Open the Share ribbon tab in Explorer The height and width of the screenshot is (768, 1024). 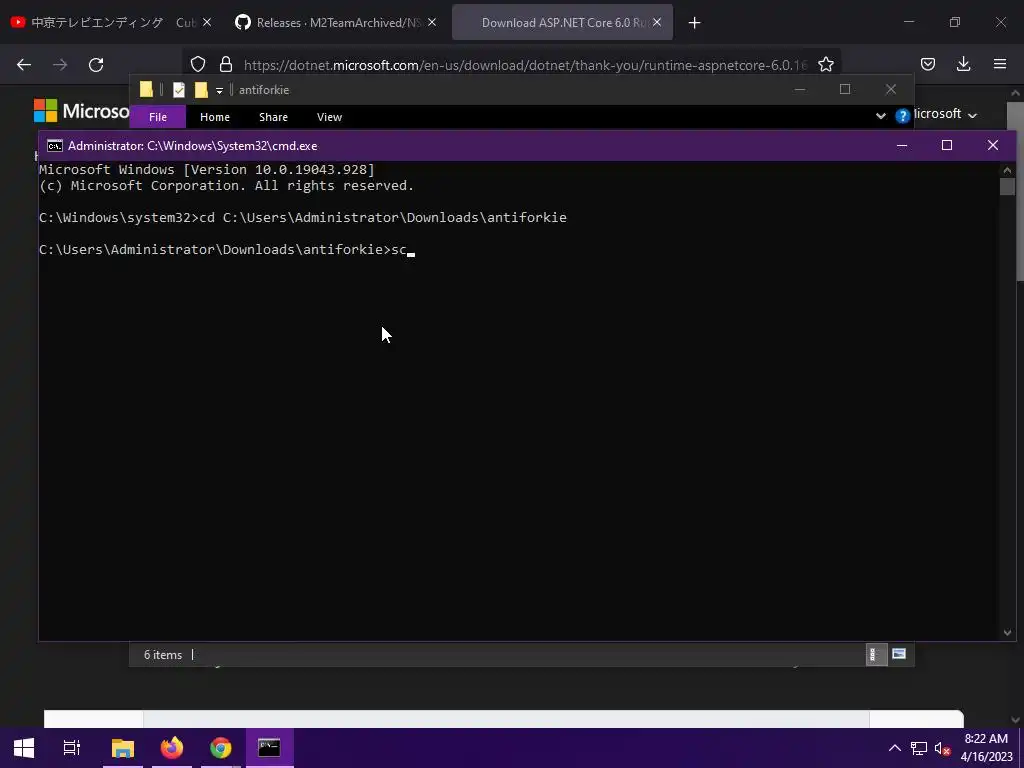coord(273,117)
